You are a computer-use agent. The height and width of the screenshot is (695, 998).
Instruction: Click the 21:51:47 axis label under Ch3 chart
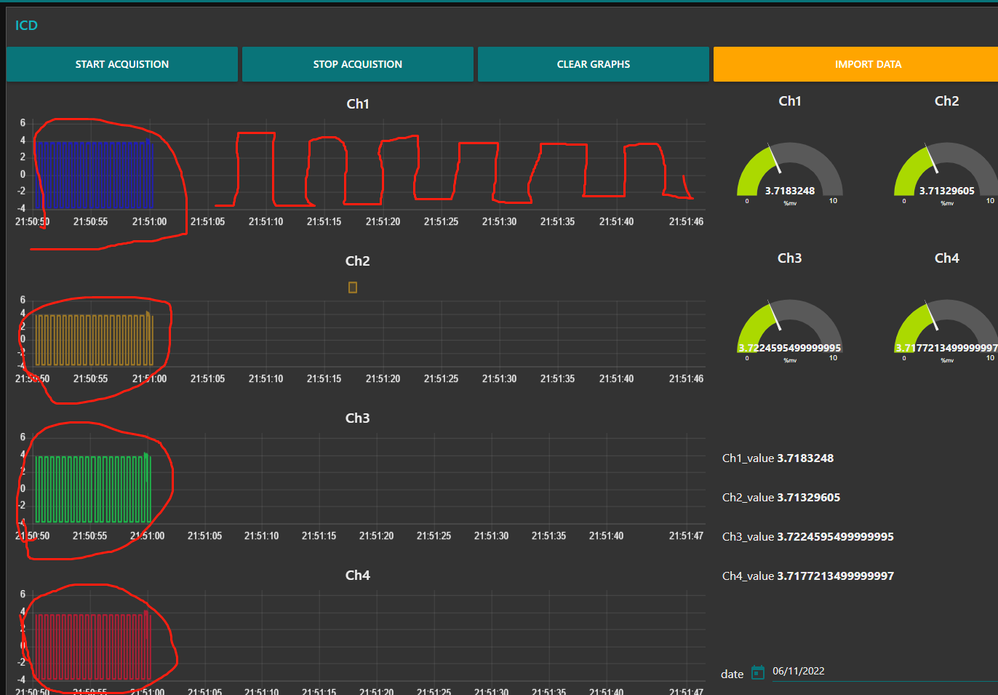(686, 537)
